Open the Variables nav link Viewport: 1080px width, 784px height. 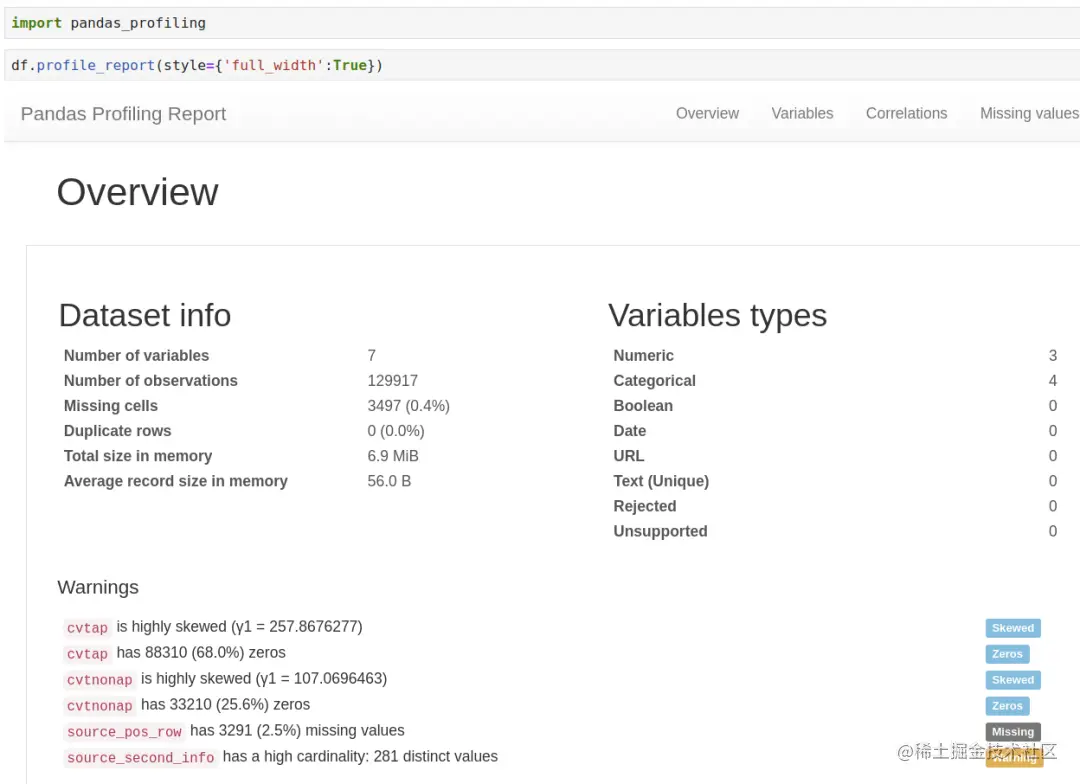tap(802, 114)
